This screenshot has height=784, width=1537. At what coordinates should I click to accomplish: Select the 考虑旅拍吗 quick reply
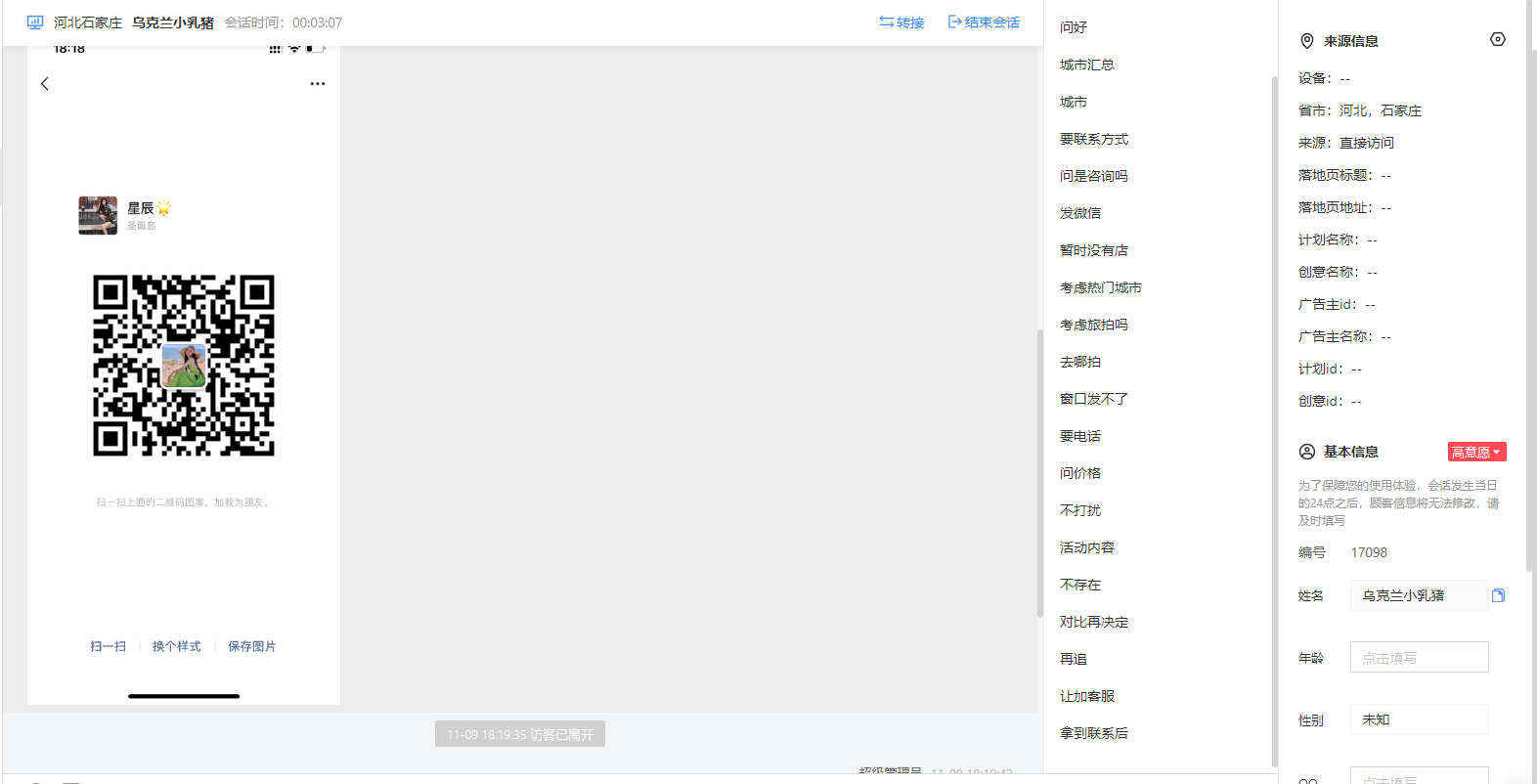tap(1094, 325)
